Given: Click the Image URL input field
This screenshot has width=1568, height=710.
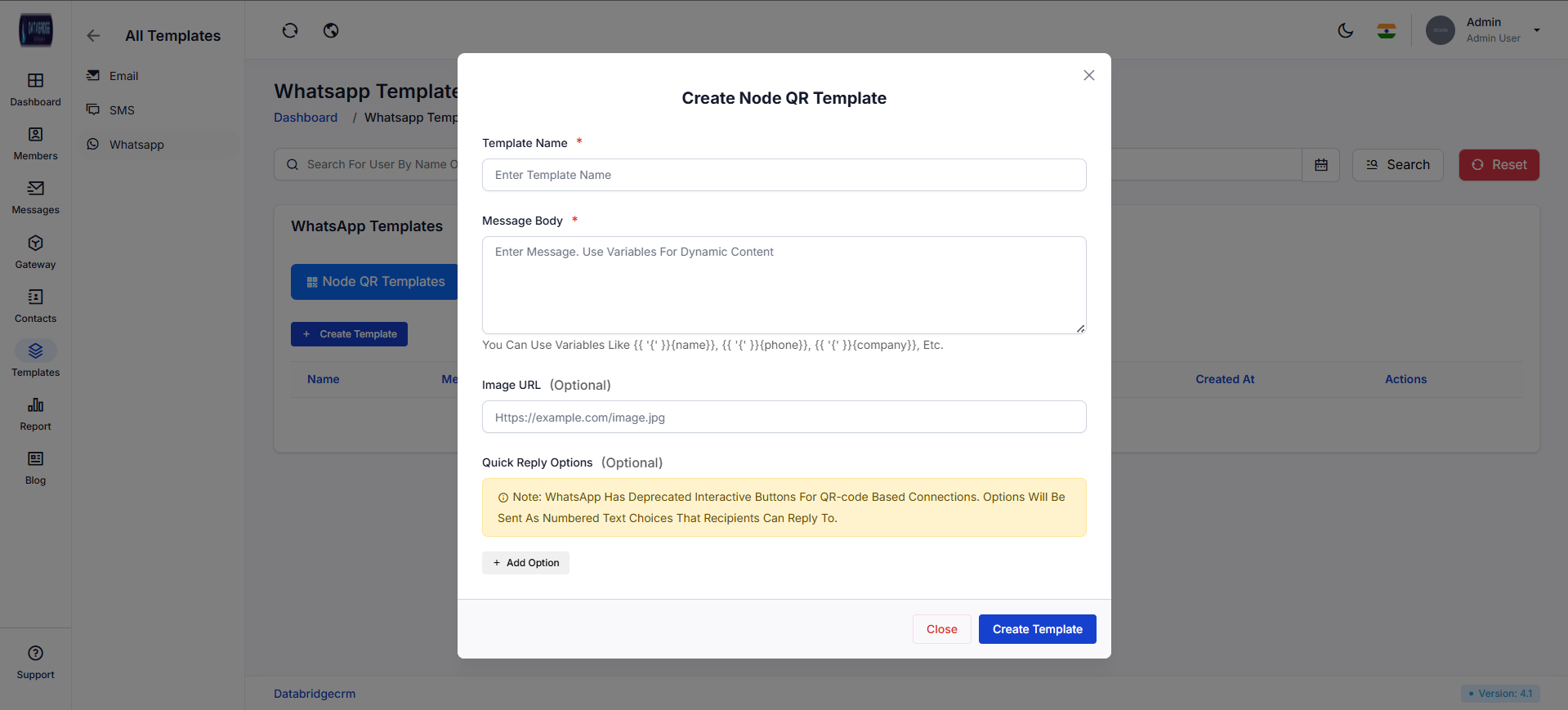Looking at the screenshot, I should click(784, 418).
